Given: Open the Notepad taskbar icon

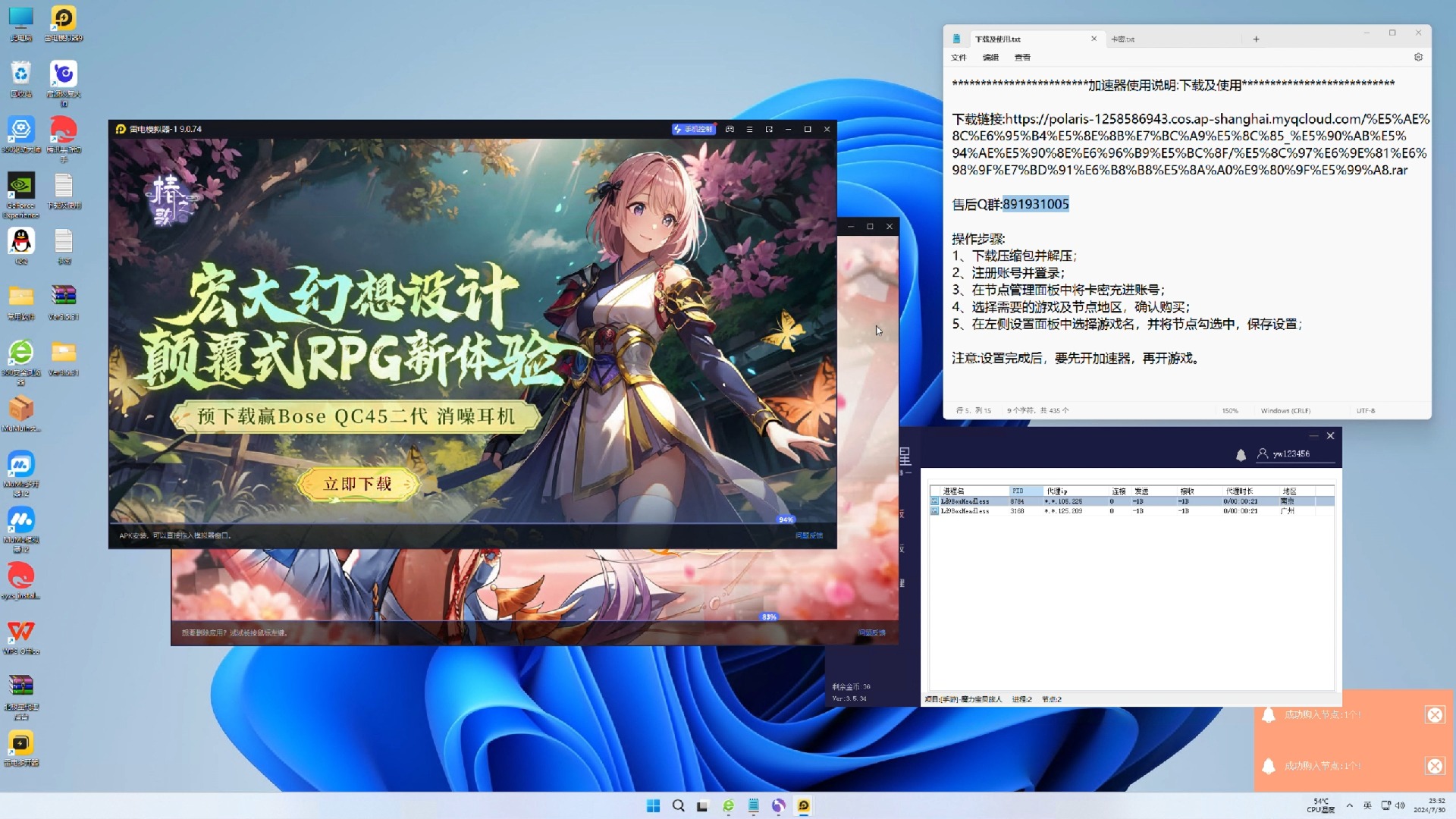Looking at the screenshot, I should [754, 805].
